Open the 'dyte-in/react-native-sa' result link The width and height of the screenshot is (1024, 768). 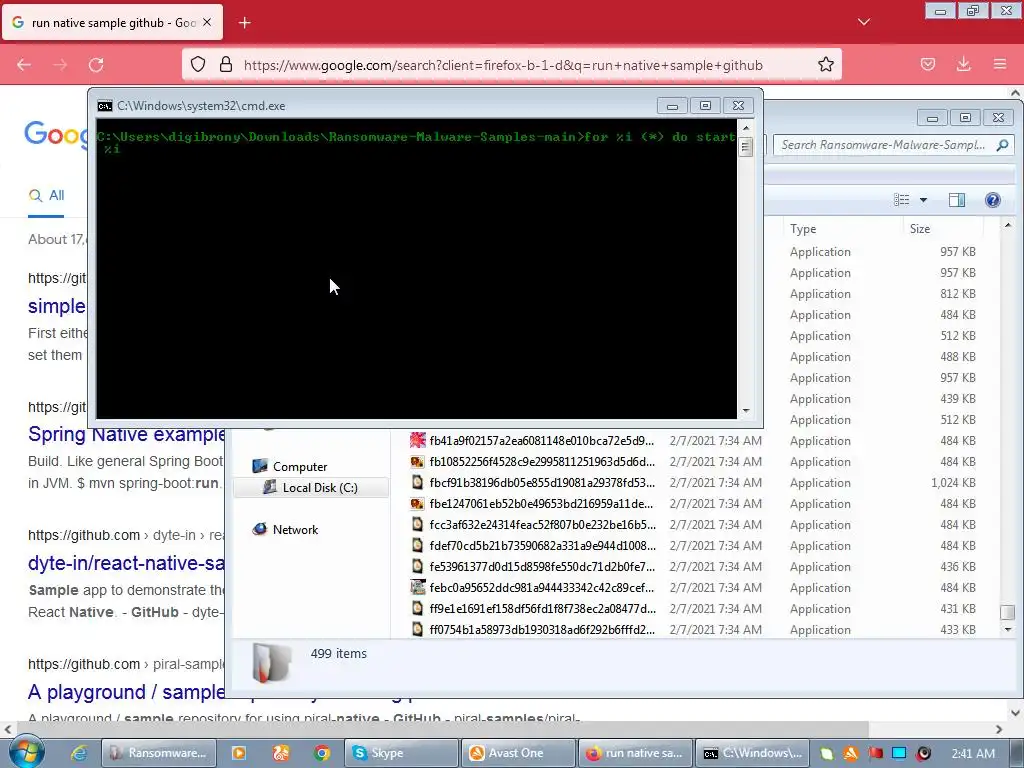126,563
